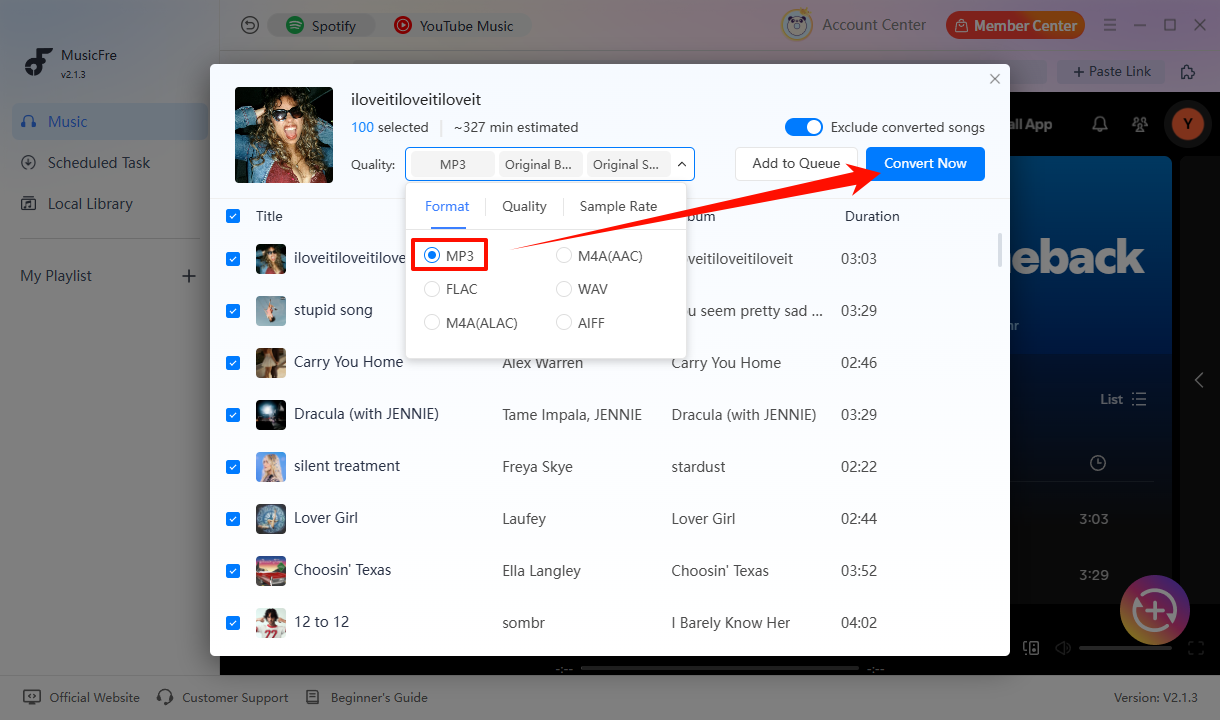The height and width of the screenshot is (720, 1220).
Task: Close the conversion dialog with the X
Action: point(994,79)
